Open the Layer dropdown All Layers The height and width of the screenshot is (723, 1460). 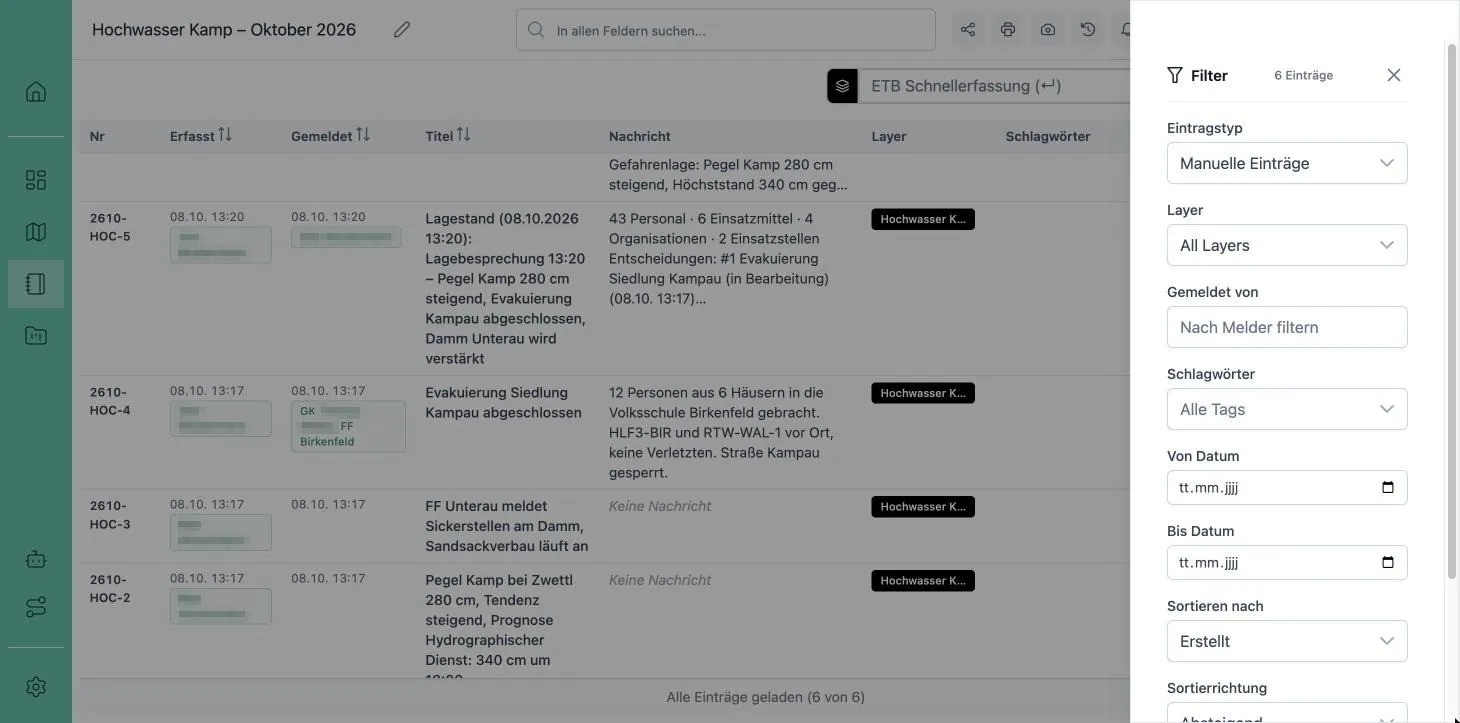(1287, 245)
